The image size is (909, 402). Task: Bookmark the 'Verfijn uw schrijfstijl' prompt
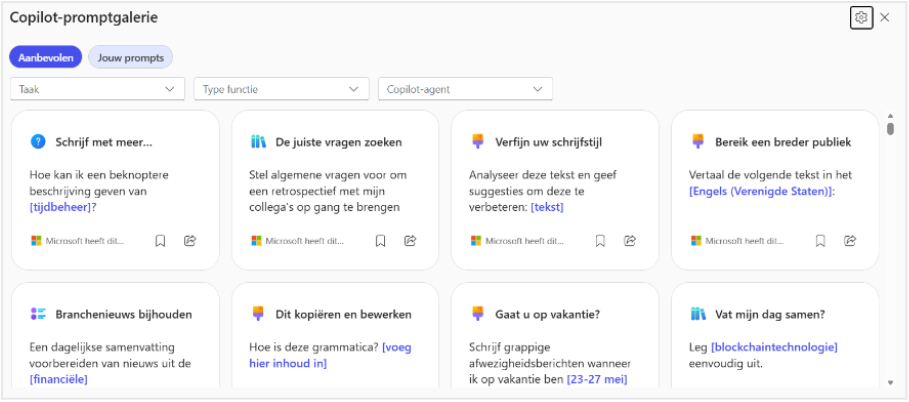[600, 240]
